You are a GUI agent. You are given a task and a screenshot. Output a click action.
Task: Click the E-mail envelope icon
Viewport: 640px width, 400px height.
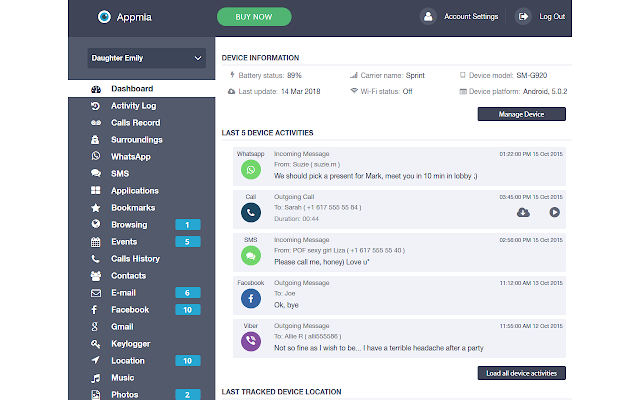click(x=96, y=293)
